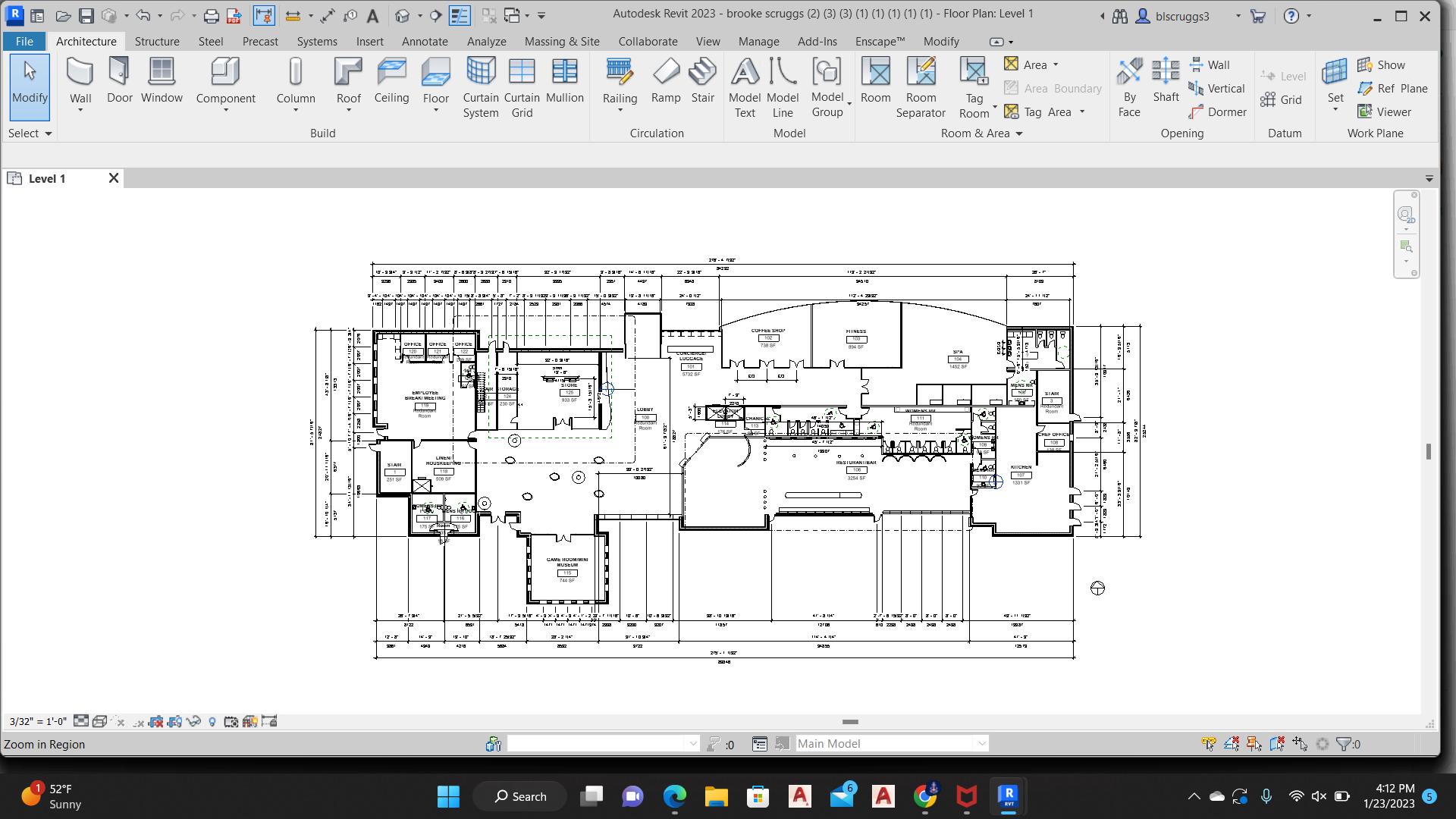Open the Massing & Site tab
Screen dimensions: 1456x819
pyautogui.click(x=562, y=42)
